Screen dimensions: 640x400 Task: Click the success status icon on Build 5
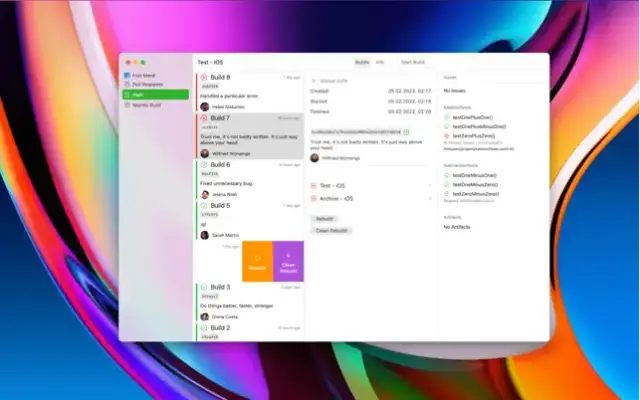pos(204,205)
